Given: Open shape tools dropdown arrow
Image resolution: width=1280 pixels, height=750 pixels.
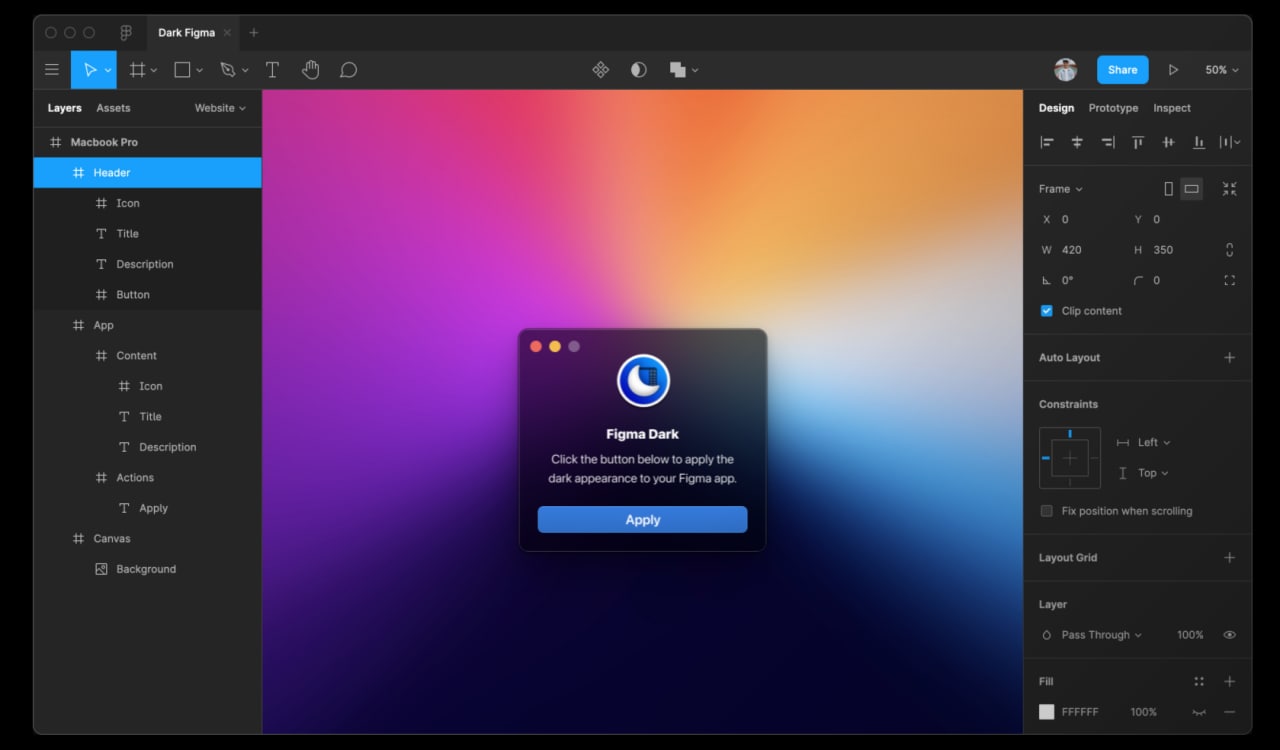Looking at the screenshot, I should 199,71.
